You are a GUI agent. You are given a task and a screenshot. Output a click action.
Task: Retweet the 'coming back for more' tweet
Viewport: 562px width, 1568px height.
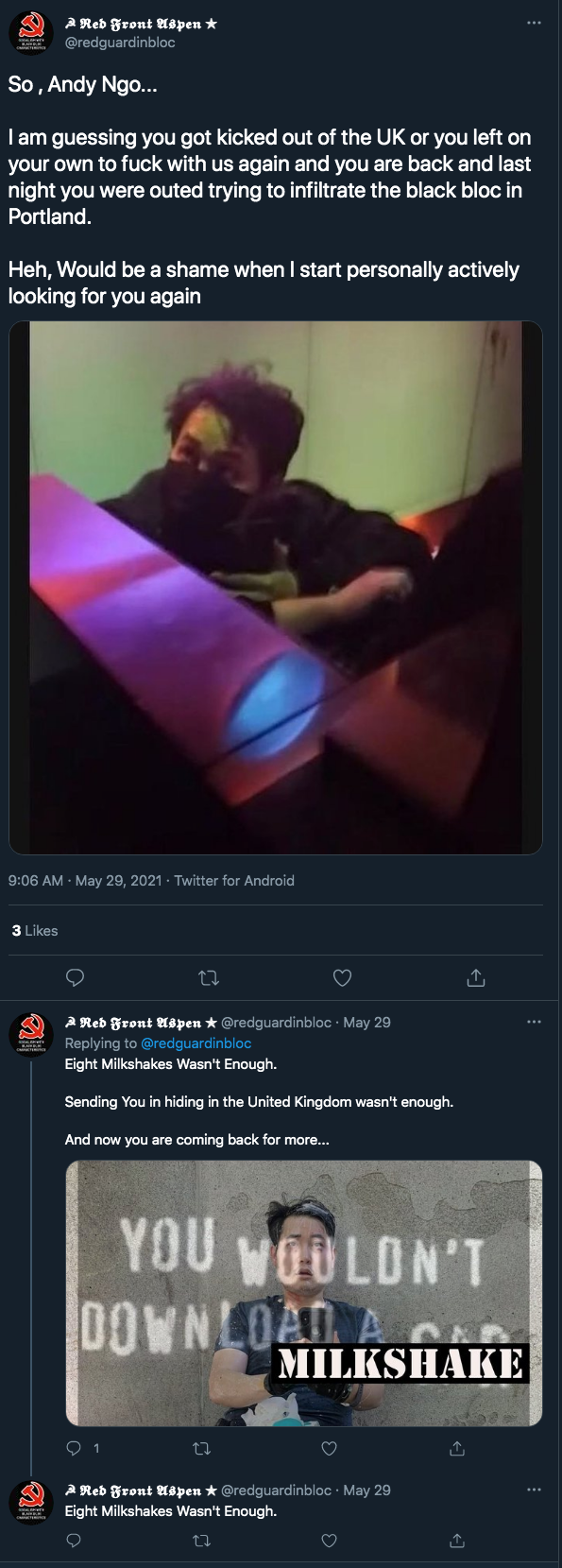(x=201, y=1448)
